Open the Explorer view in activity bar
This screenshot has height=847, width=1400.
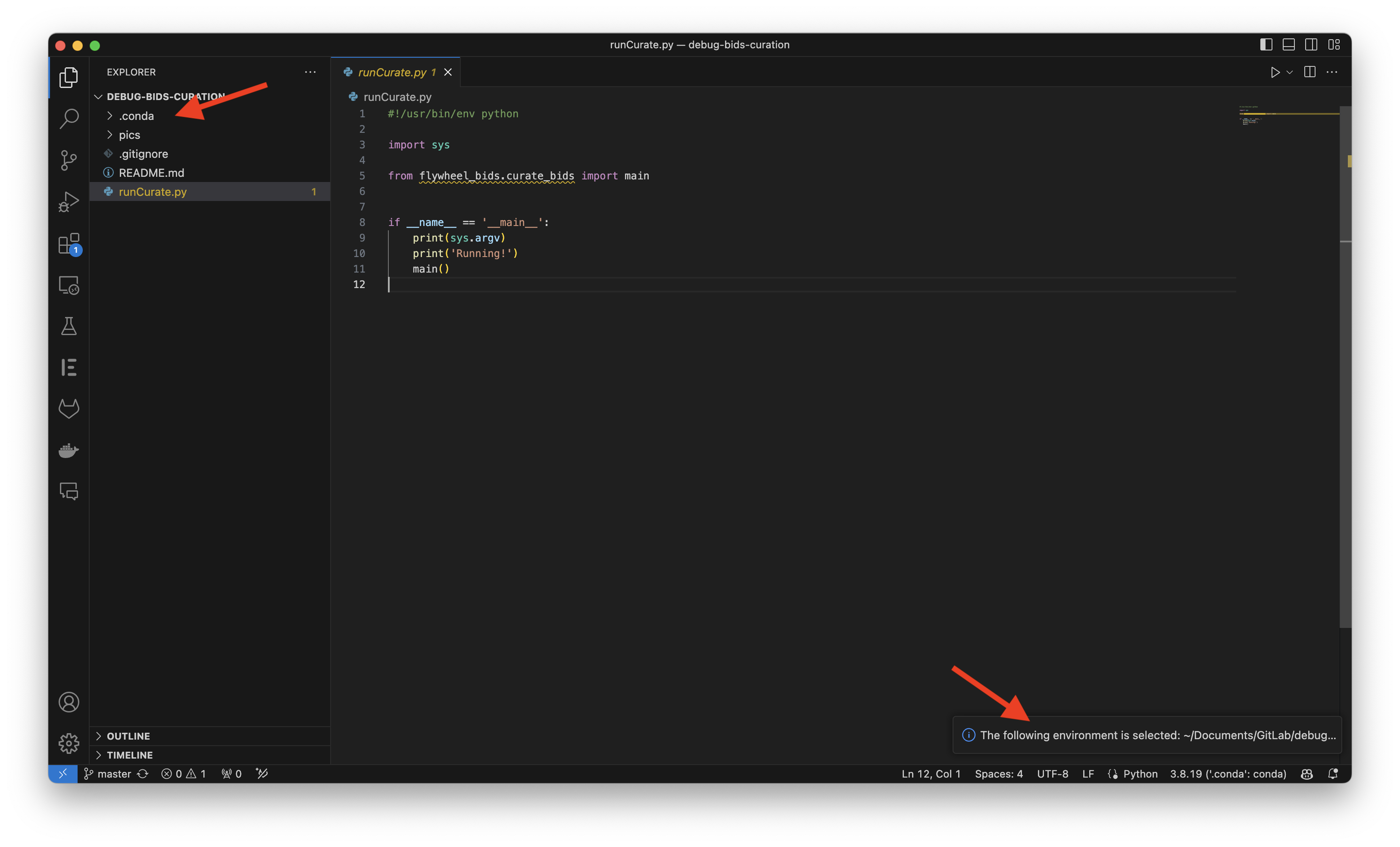69,77
